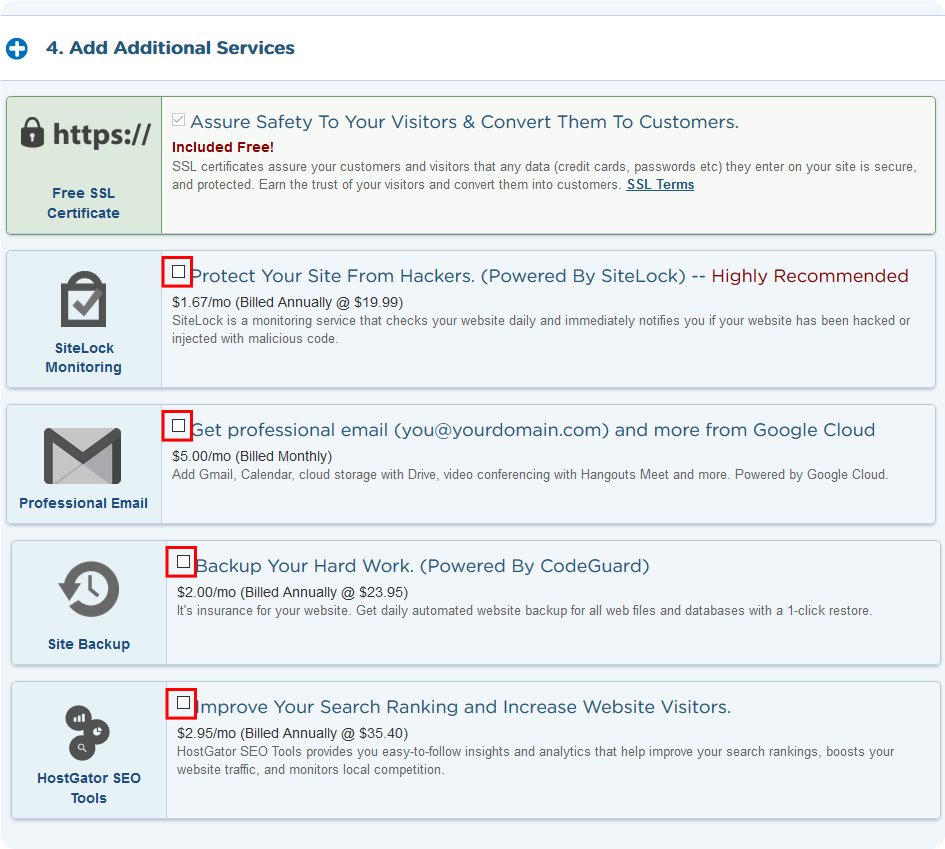Click the Professional Email envelope icon
The width and height of the screenshot is (945, 849).
[83, 456]
